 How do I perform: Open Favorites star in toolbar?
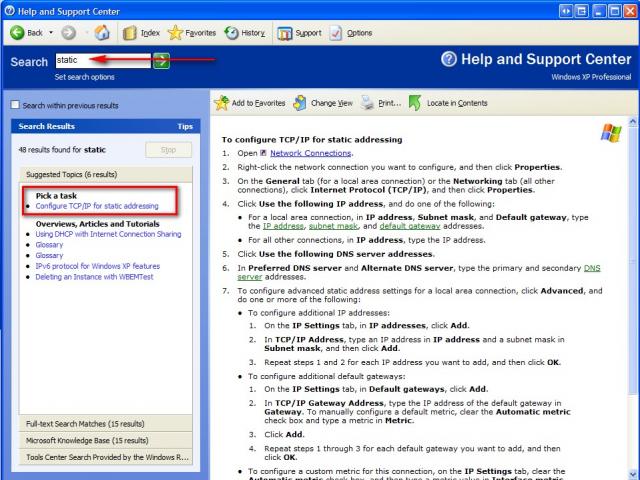click(176, 33)
